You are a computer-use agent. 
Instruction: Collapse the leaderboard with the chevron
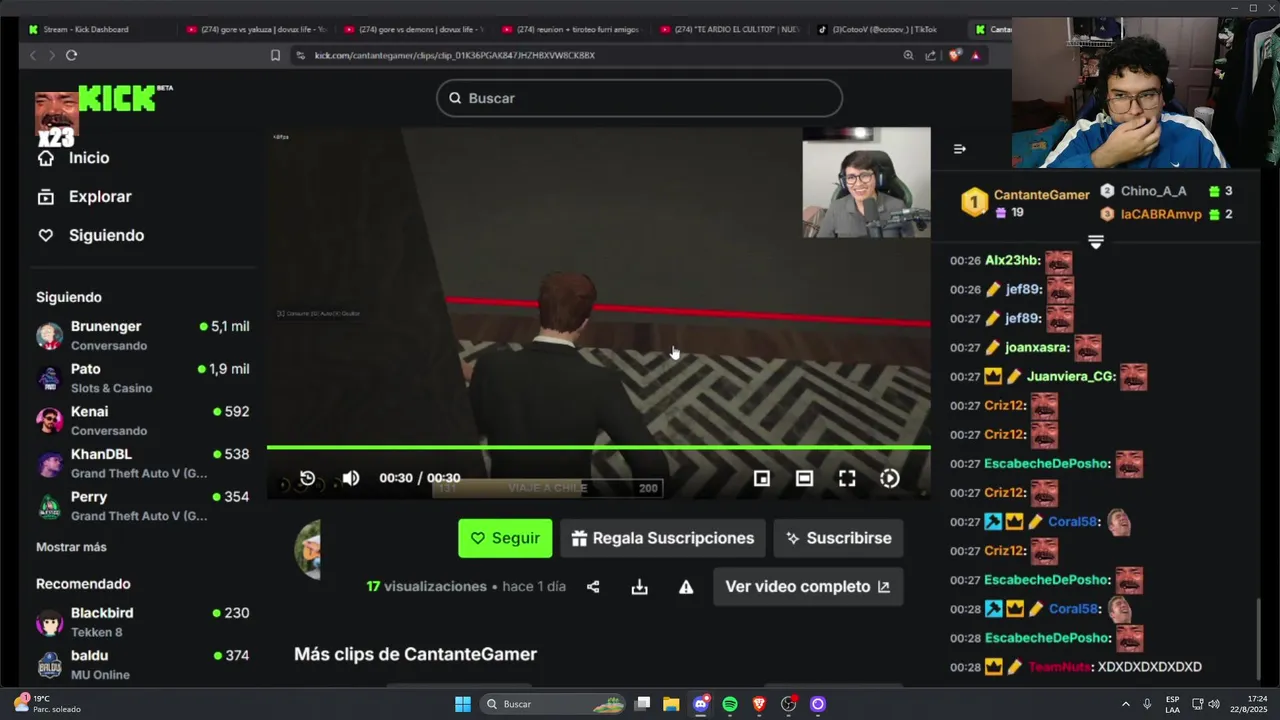1095,242
